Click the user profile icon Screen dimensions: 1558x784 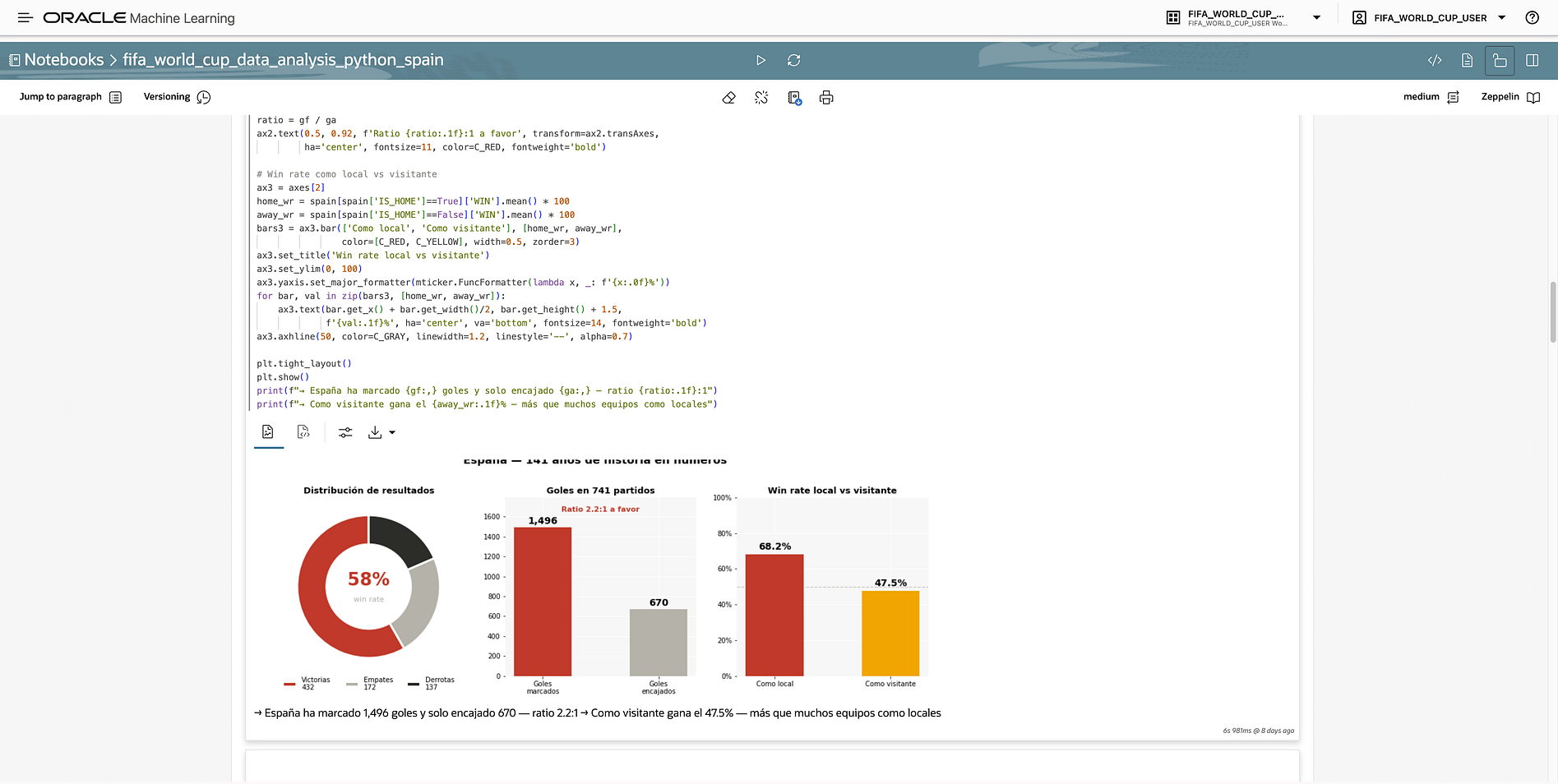1359,17
